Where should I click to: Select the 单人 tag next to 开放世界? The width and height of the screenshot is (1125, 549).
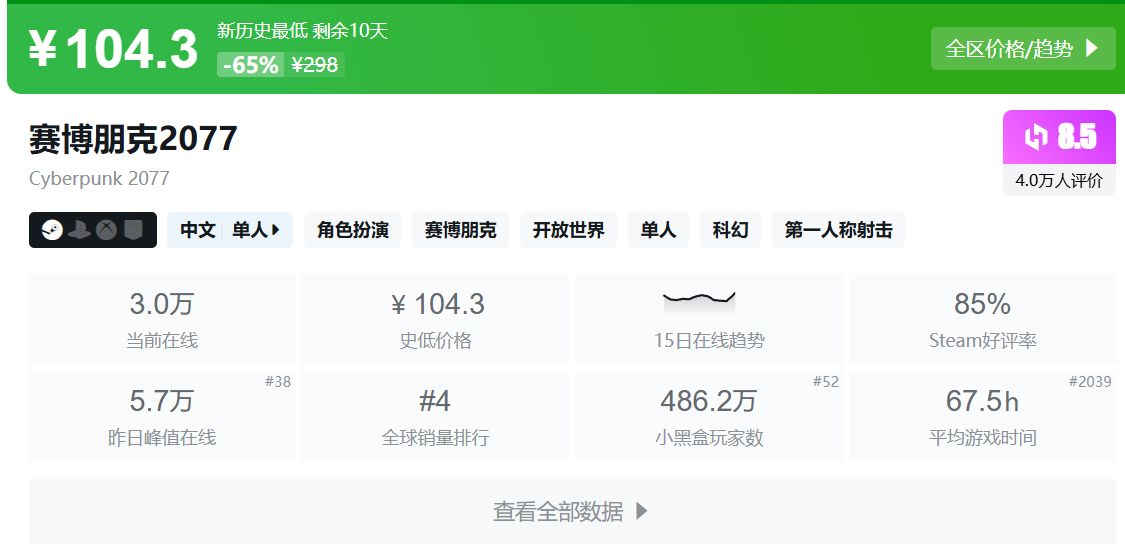coord(658,230)
